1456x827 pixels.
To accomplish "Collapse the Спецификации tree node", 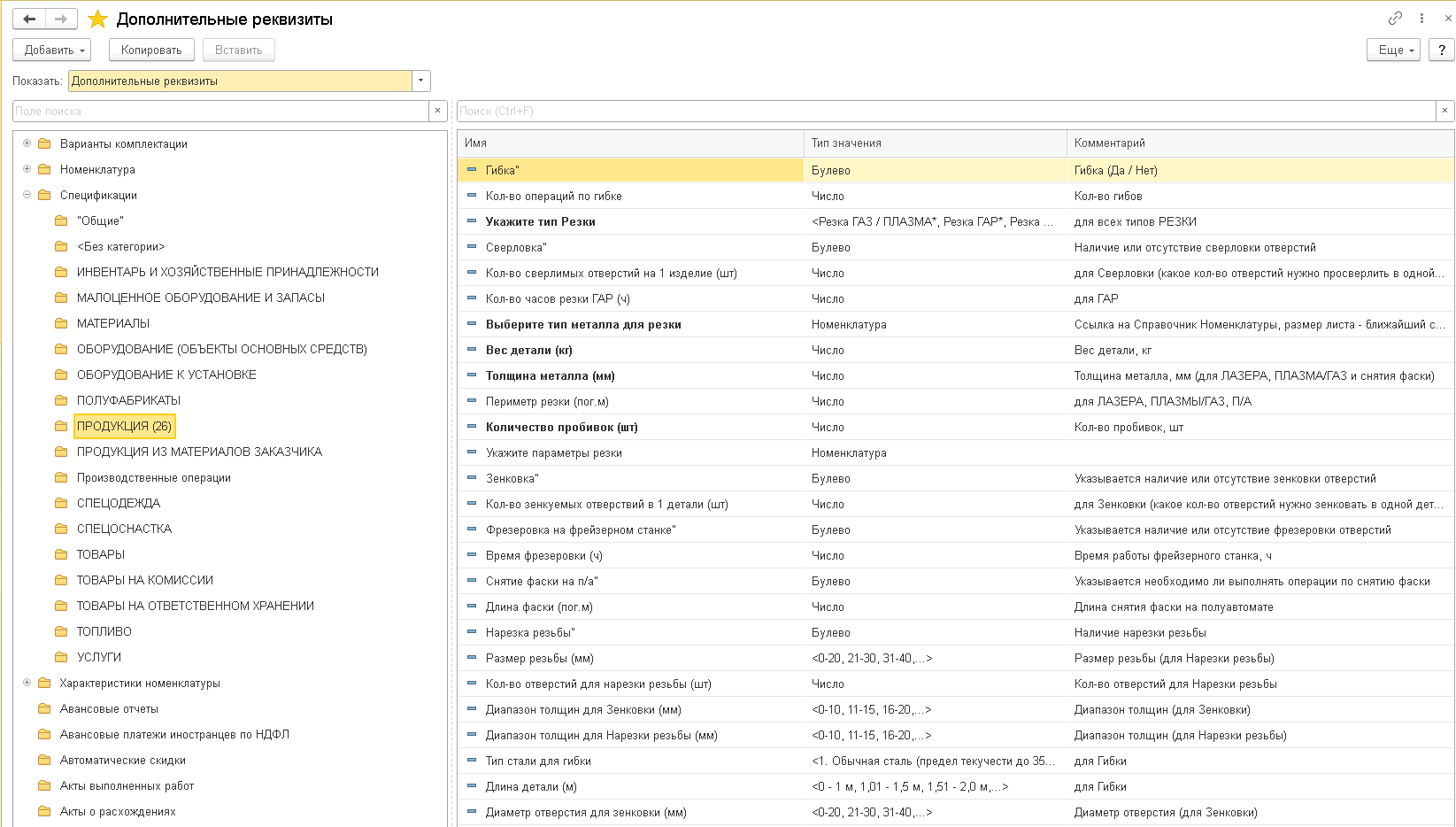I will click(27, 195).
